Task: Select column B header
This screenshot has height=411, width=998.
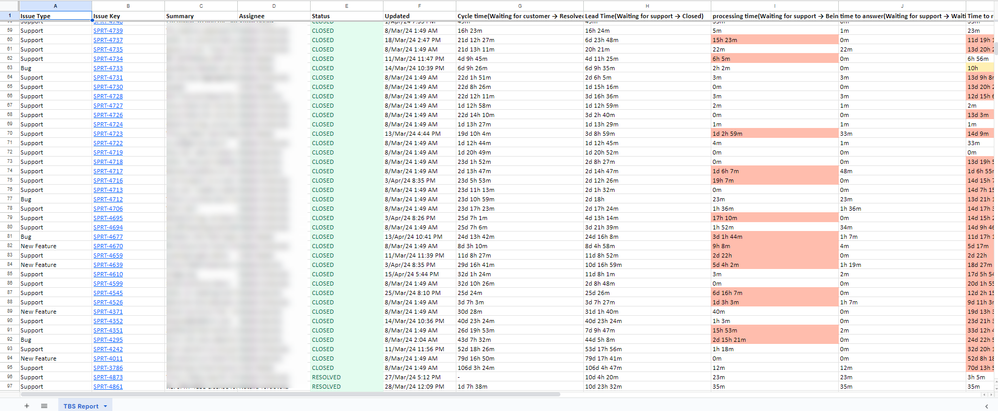Action: [128, 5]
